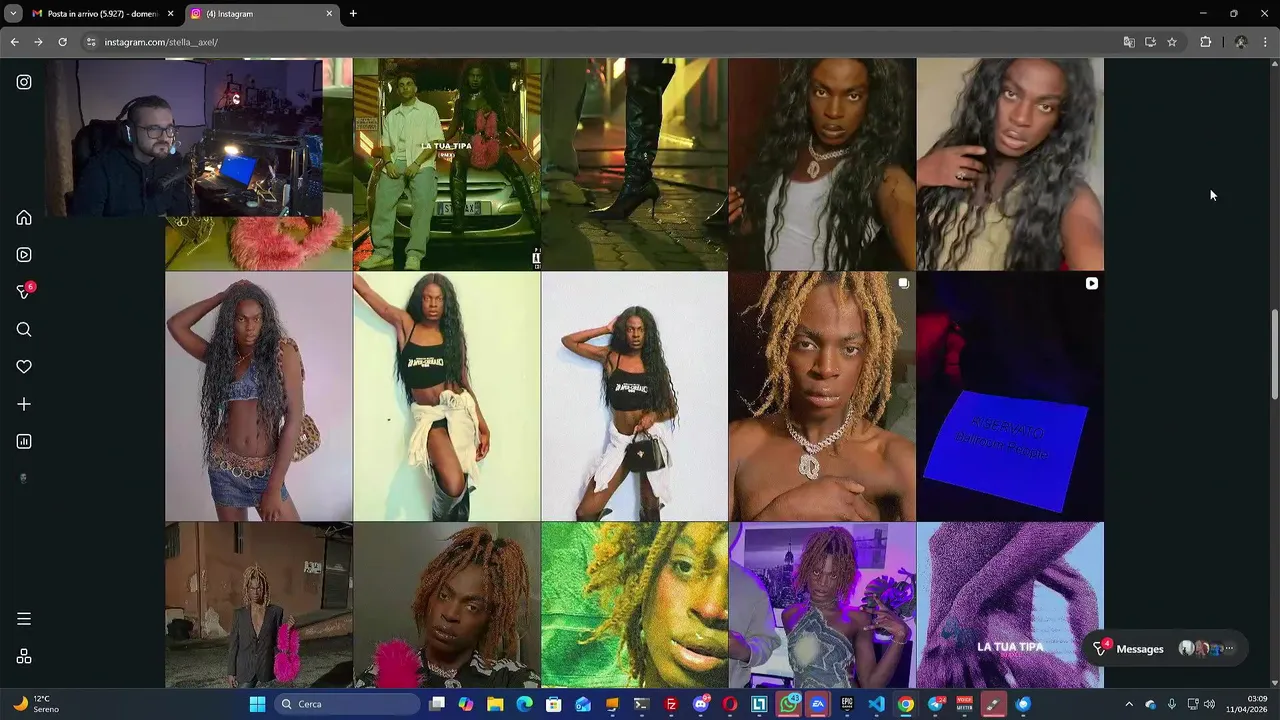
Task: Open the Meta apps icon at sidebar bottom
Action: click(x=24, y=656)
